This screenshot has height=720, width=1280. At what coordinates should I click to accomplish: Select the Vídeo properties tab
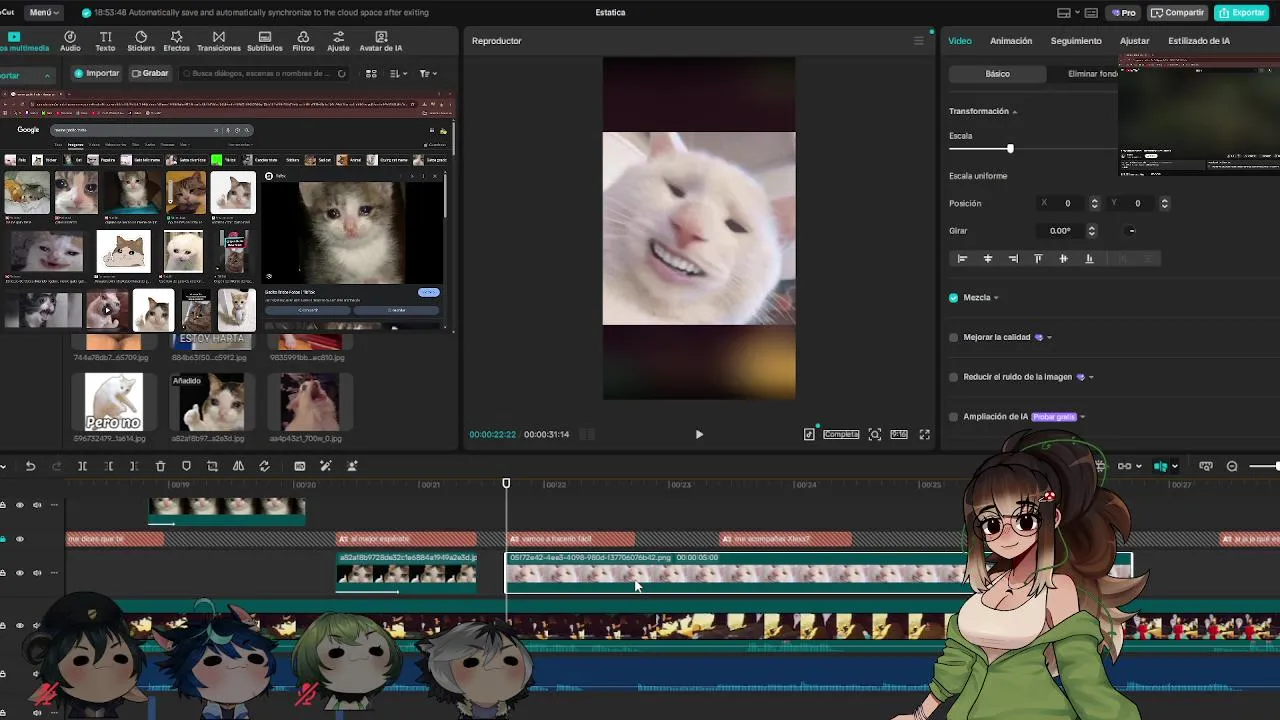point(960,41)
